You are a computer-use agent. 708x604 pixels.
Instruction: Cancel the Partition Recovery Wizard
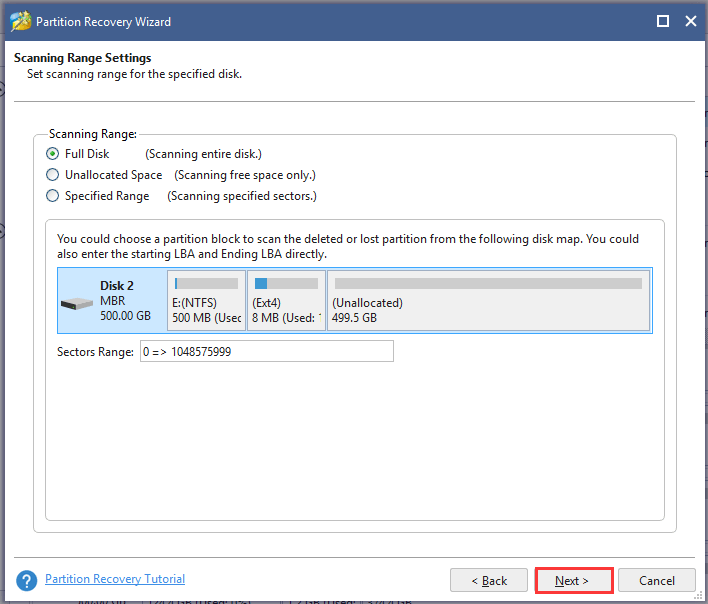657,581
